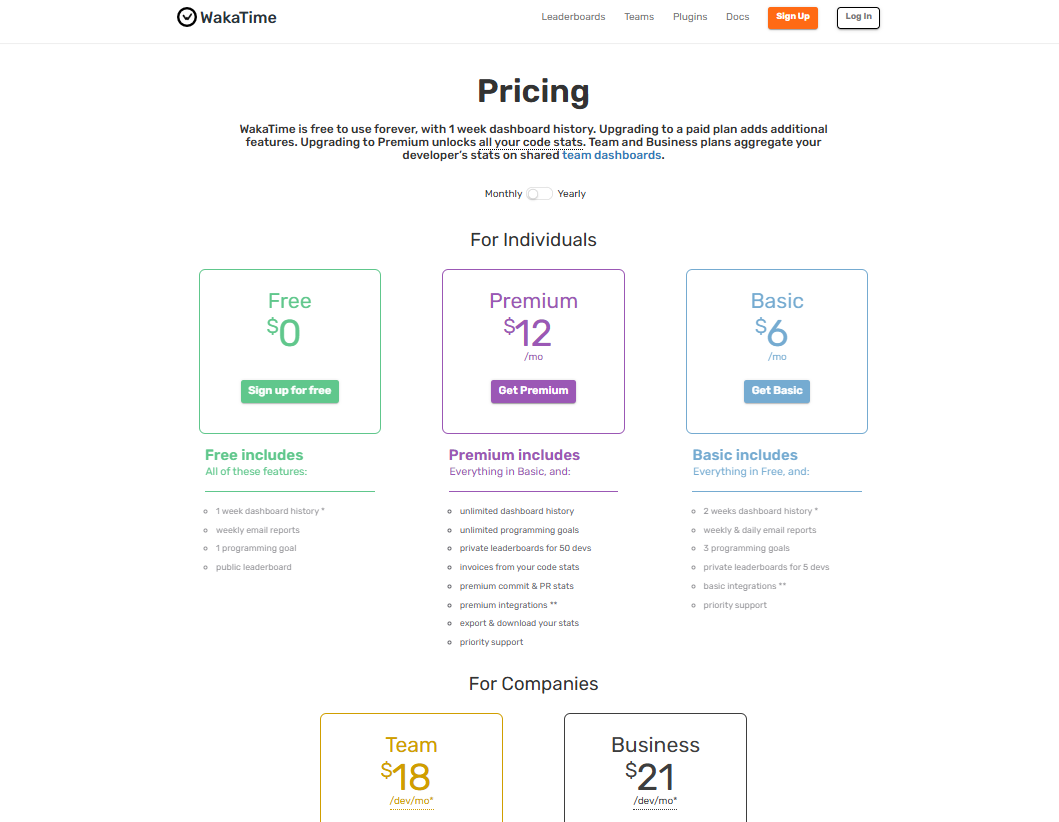1059x822 pixels.
Task: Click '/dev/mo*' under the Business price
Action: coord(655,800)
